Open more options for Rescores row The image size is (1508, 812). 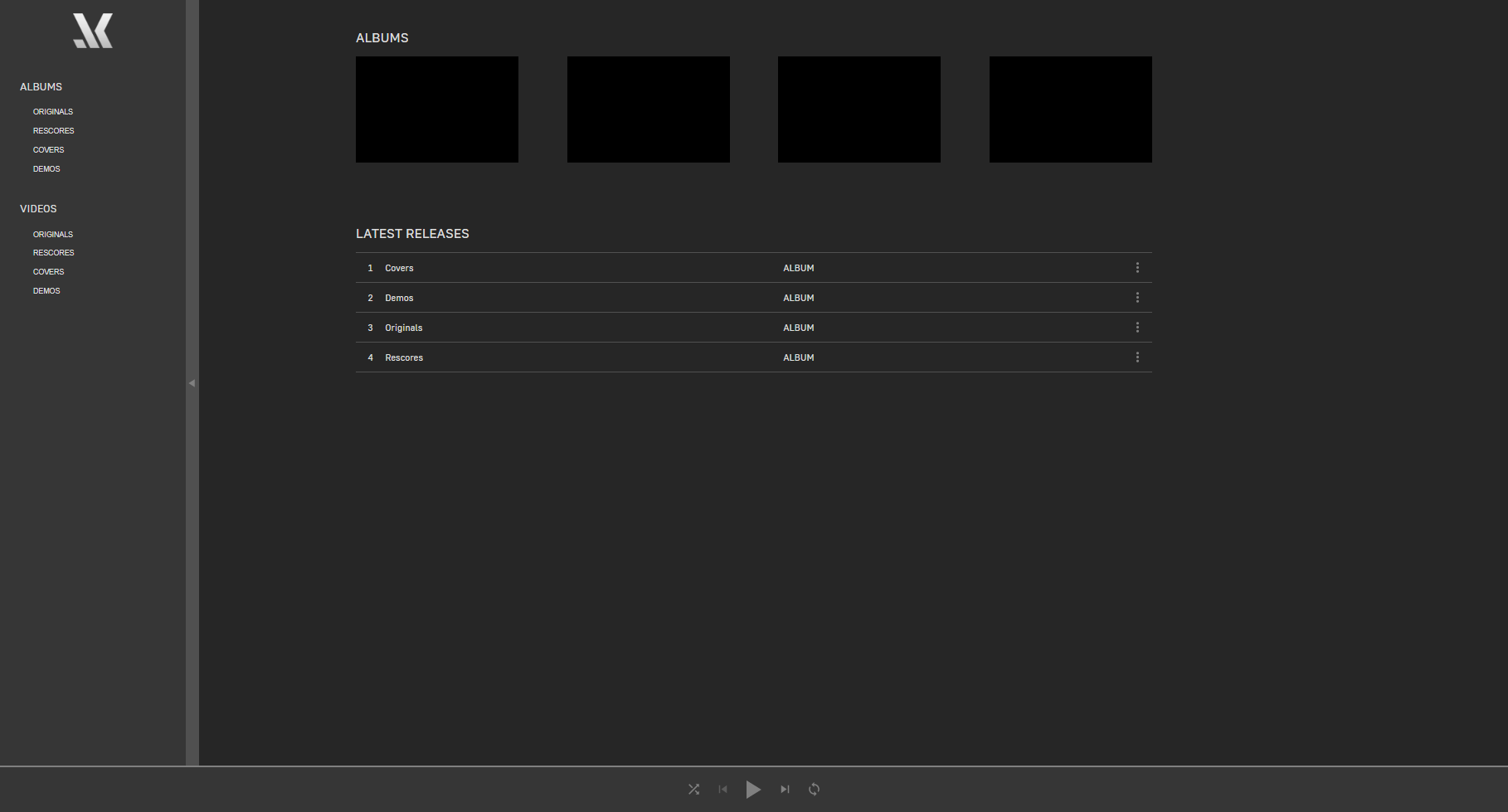click(x=1137, y=357)
